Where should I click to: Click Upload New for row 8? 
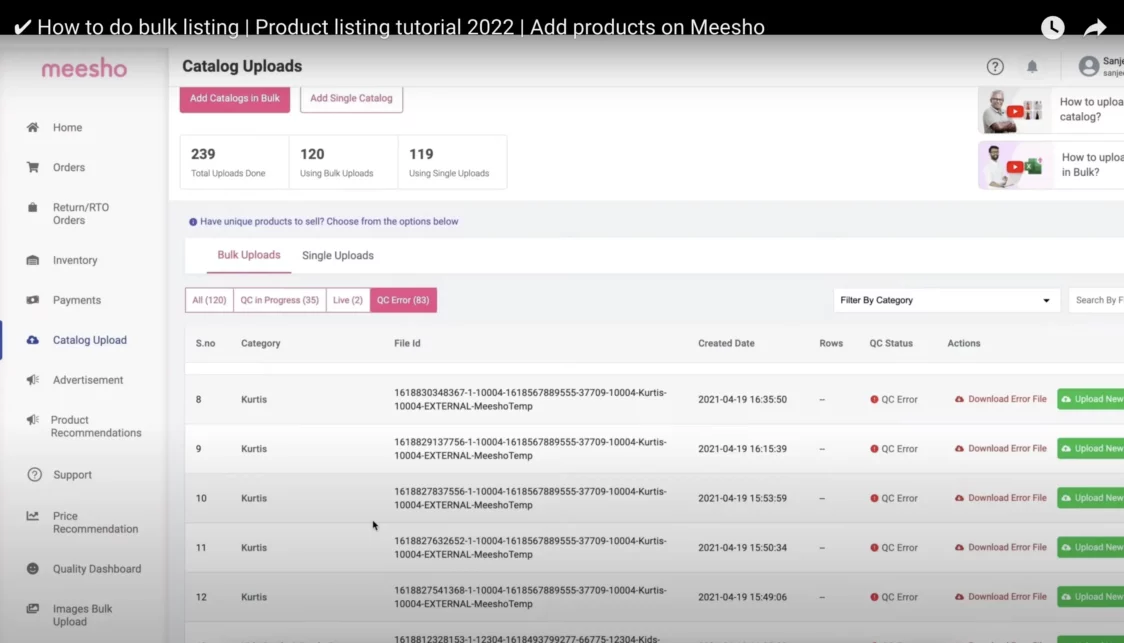[1090, 399]
